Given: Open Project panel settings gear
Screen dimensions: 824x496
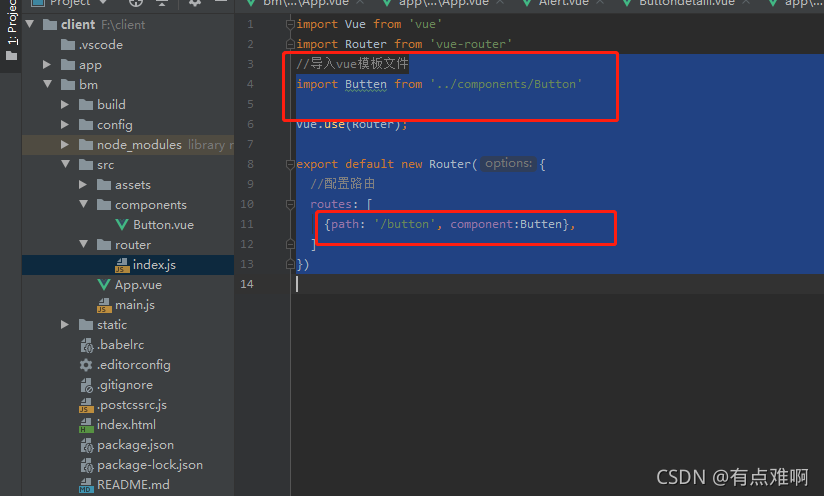Looking at the screenshot, I should pyautogui.click(x=194, y=3).
